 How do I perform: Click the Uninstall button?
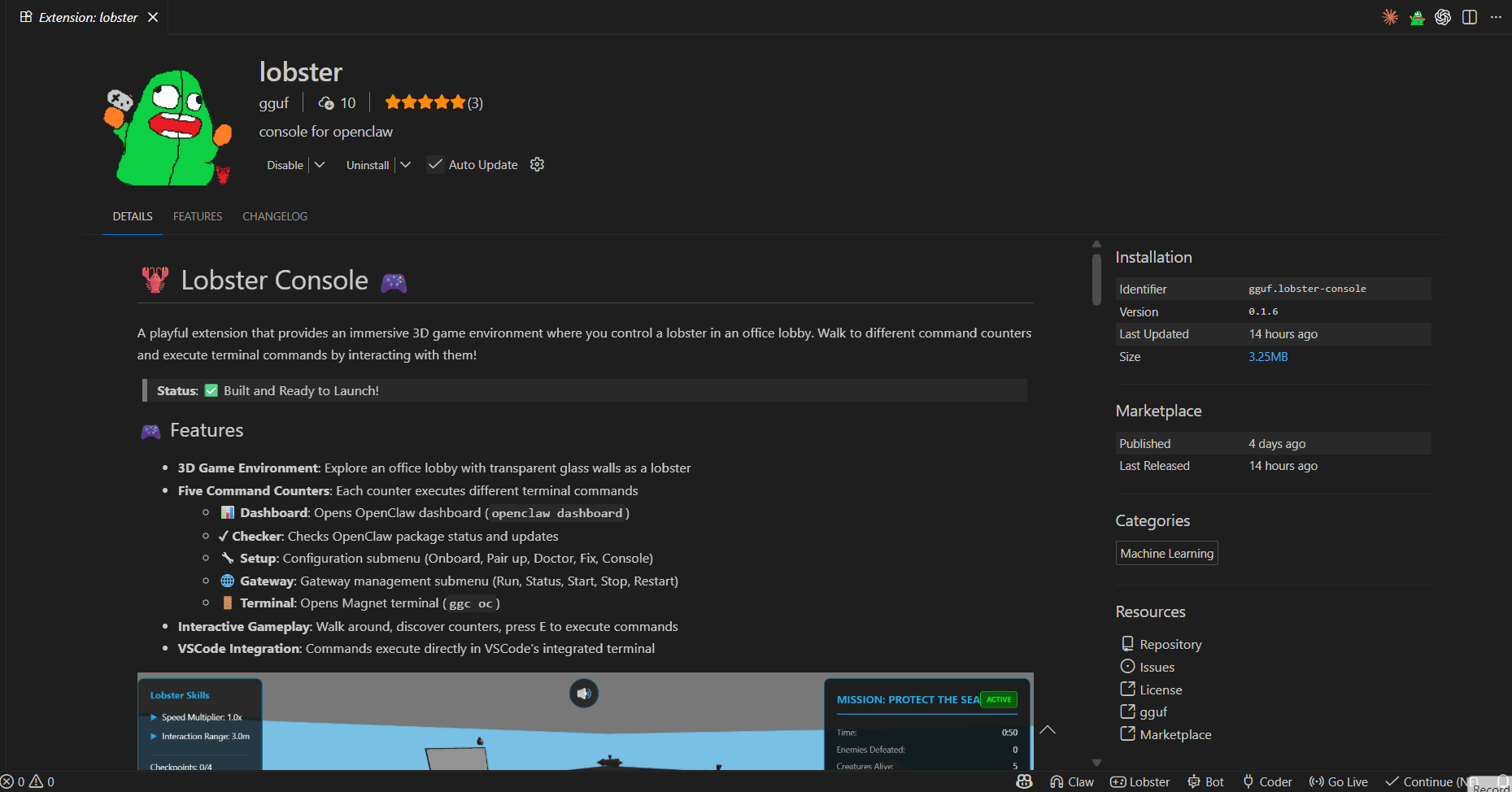click(x=368, y=165)
